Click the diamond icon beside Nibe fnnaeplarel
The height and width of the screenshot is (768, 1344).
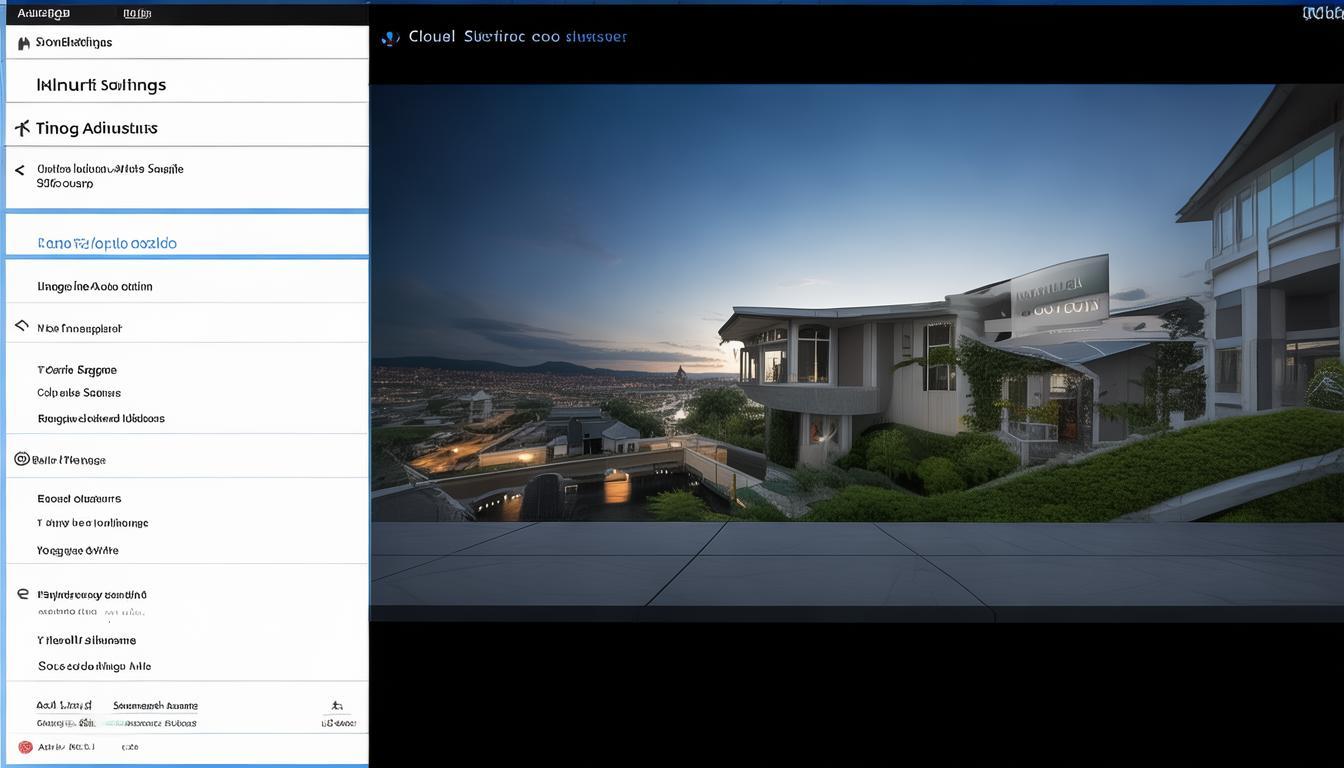coord(21,327)
